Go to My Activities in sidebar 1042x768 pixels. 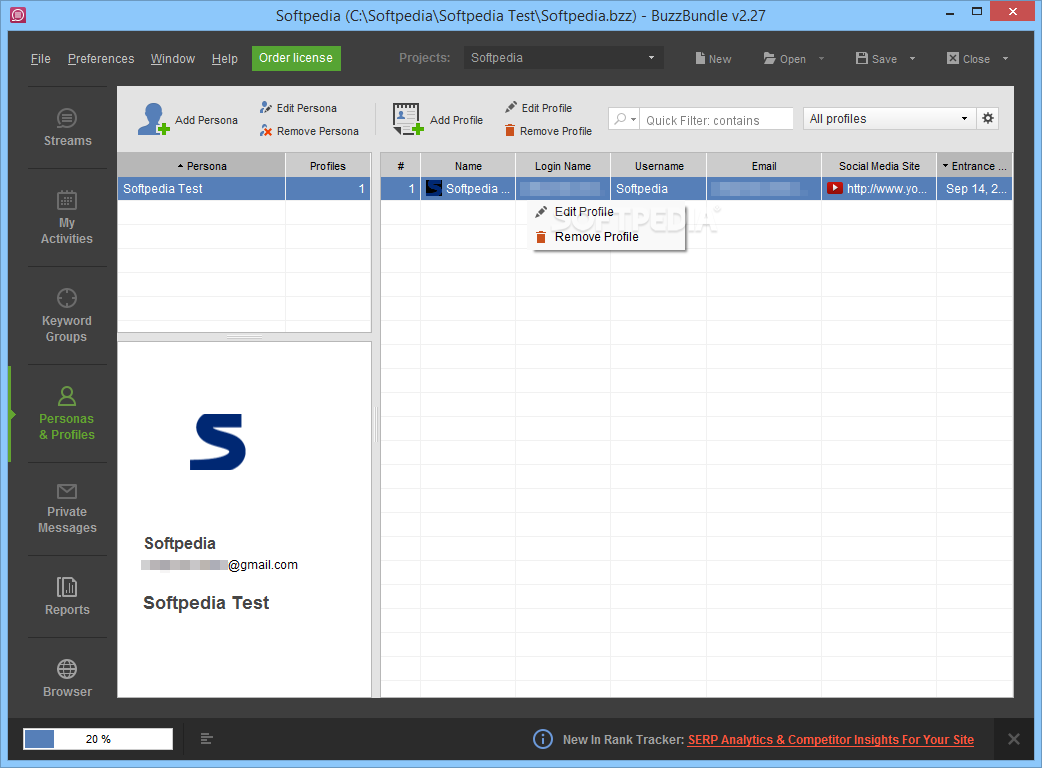click(x=67, y=218)
